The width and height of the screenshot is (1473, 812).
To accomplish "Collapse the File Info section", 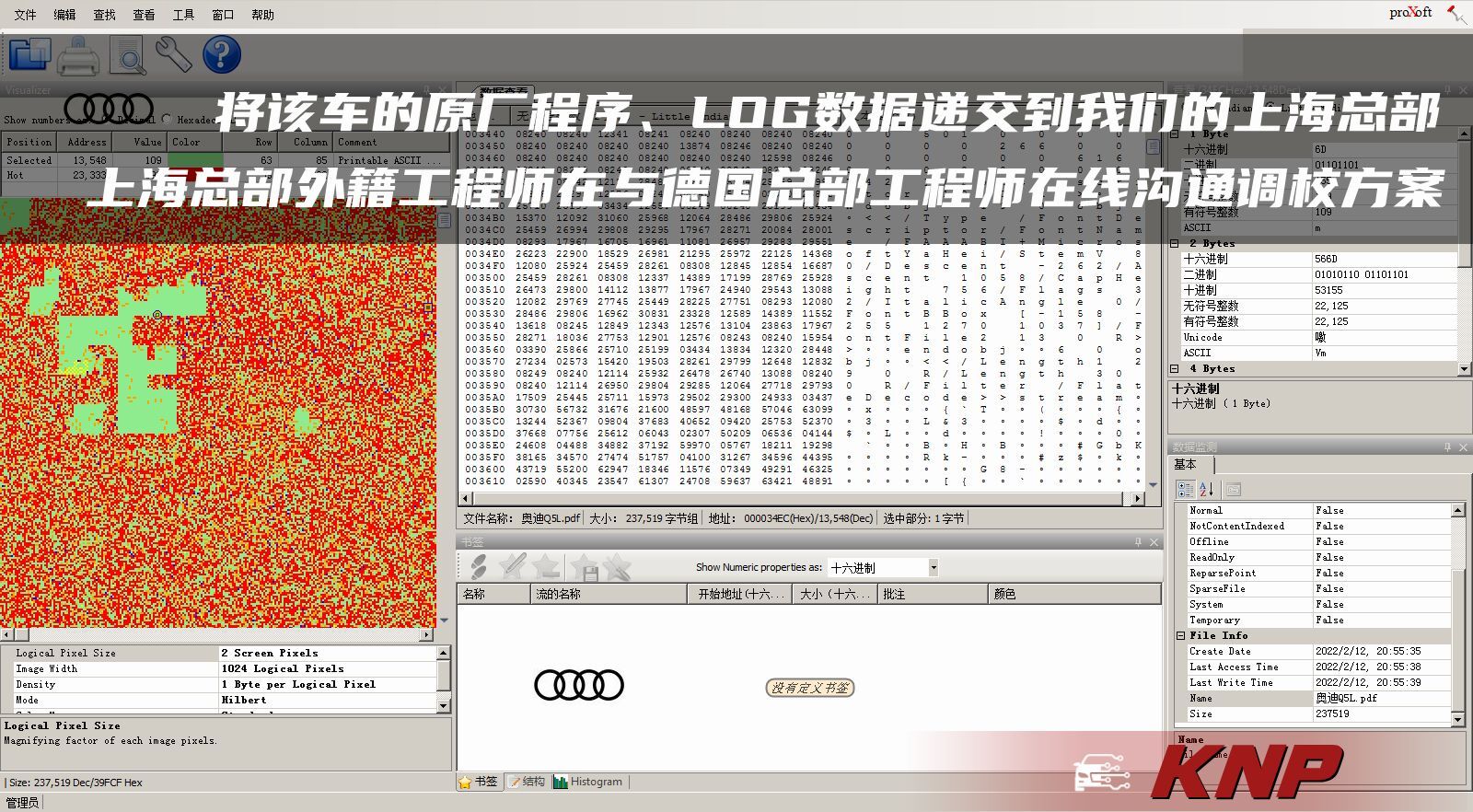I will coord(1181,636).
